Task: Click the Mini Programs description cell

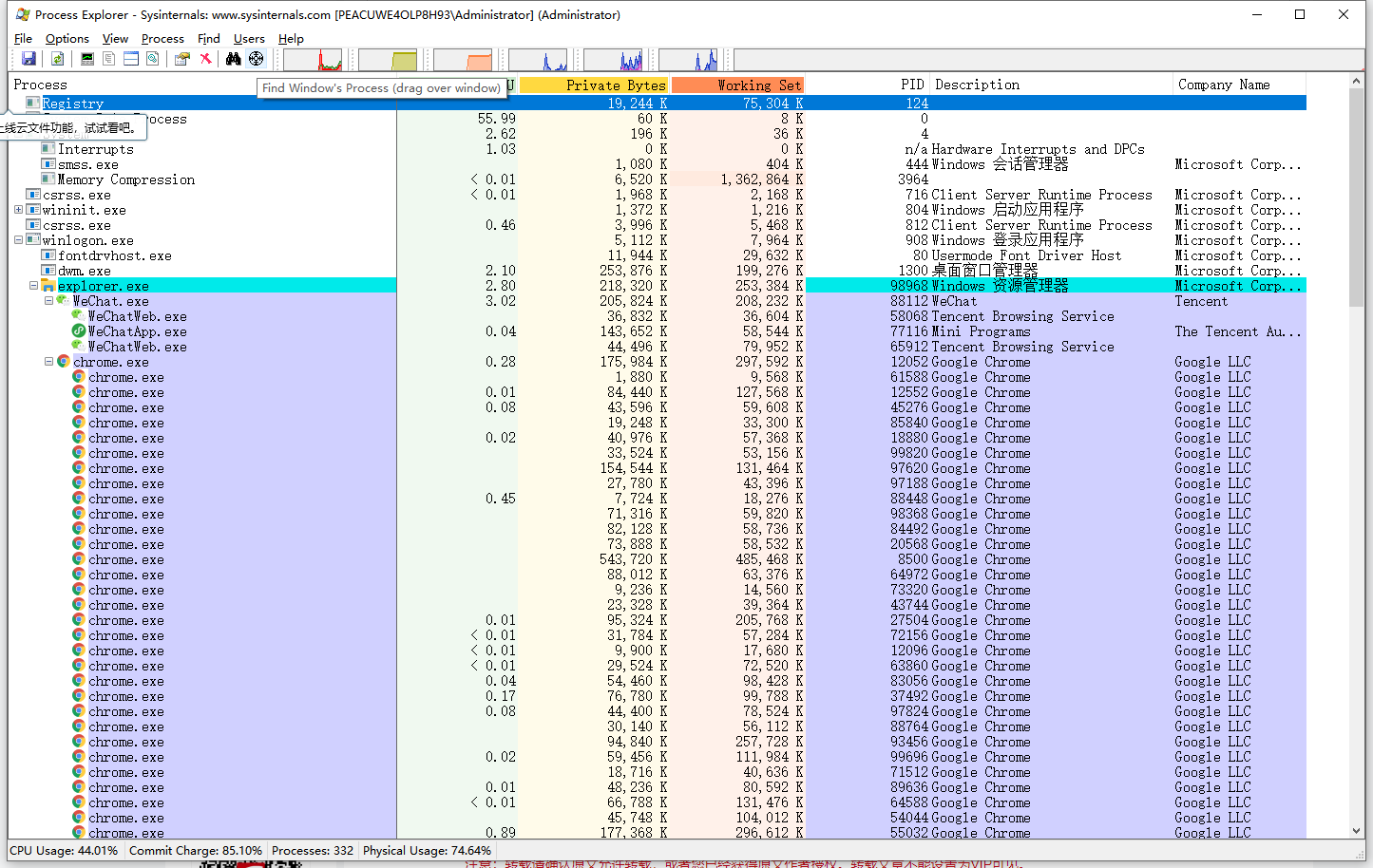Action: 981,331
